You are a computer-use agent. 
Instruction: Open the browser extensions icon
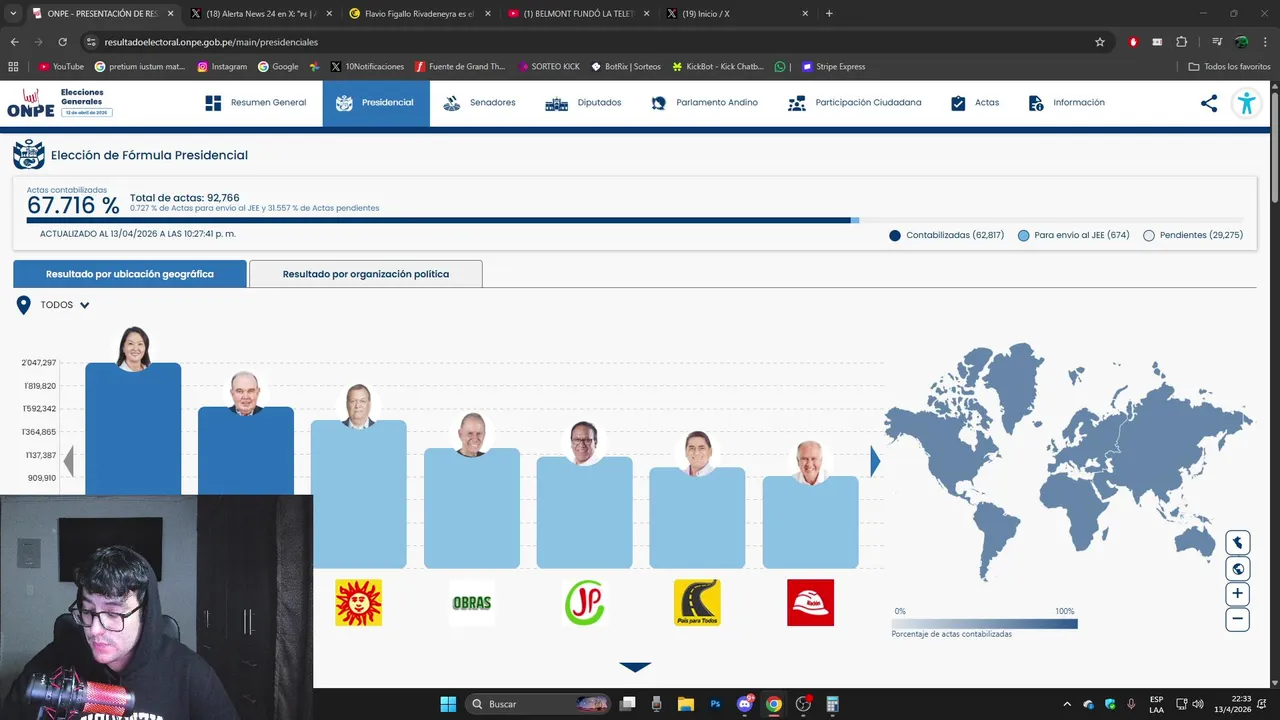(1181, 42)
